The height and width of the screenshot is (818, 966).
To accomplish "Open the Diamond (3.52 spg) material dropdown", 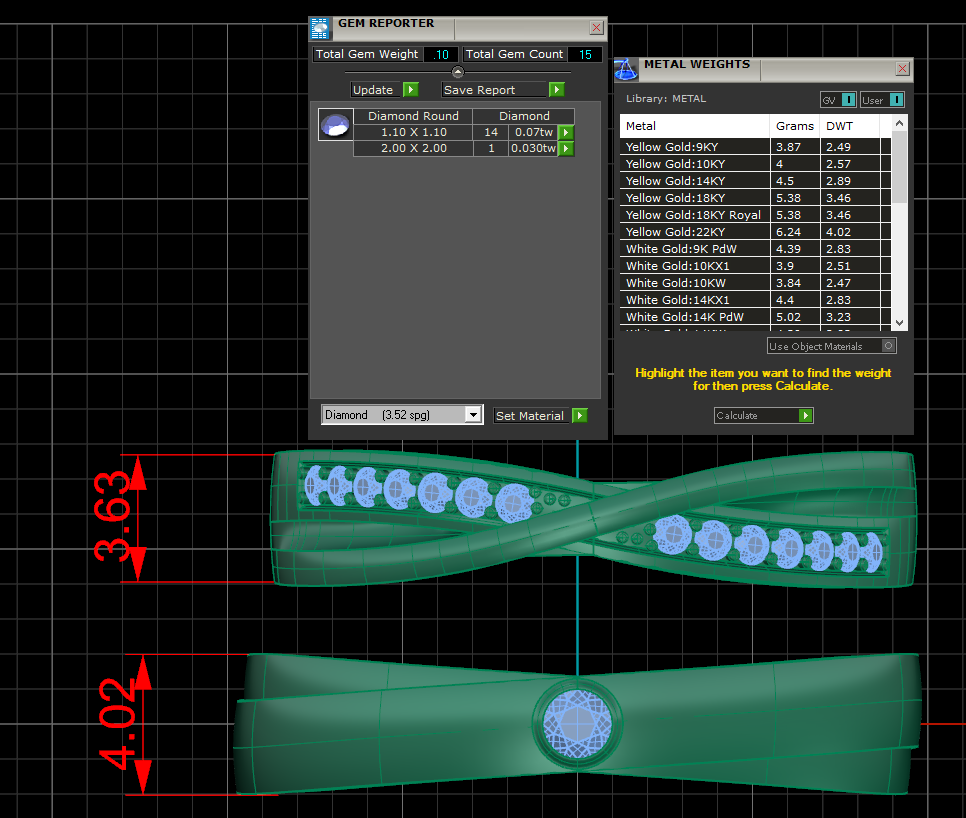I will point(473,415).
